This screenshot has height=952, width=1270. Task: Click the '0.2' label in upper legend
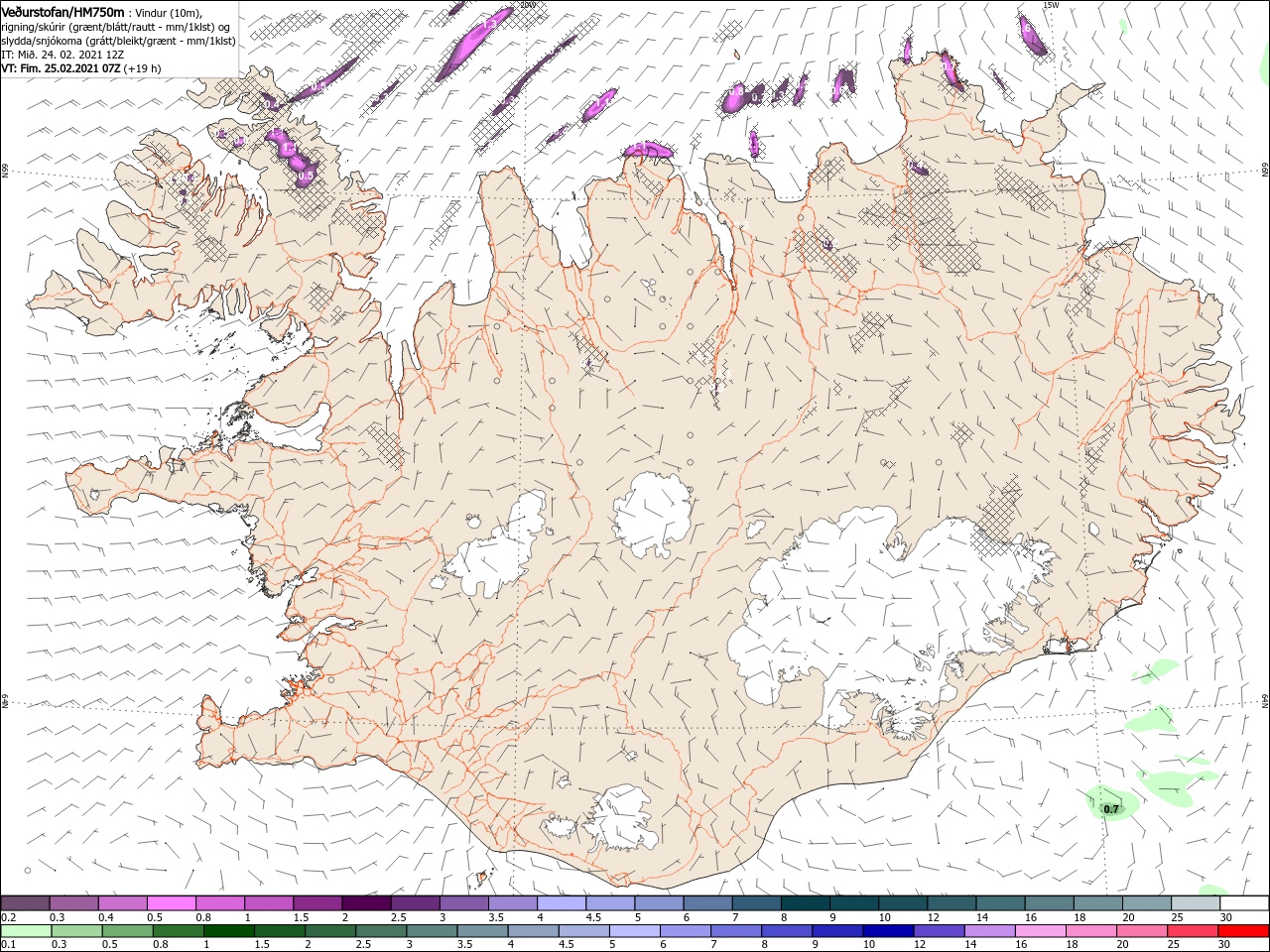tap(8, 917)
